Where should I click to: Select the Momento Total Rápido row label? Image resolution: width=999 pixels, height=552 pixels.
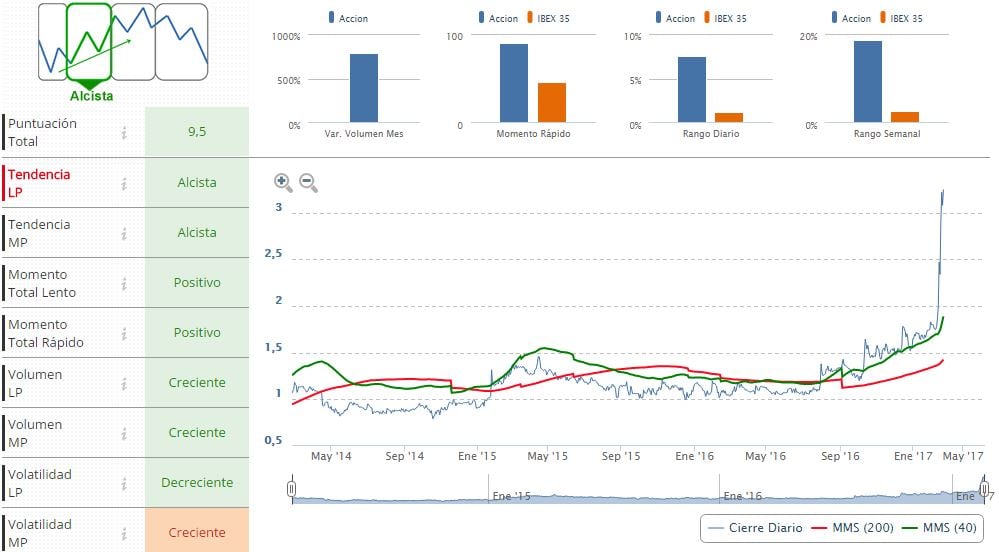(x=46, y=333)
